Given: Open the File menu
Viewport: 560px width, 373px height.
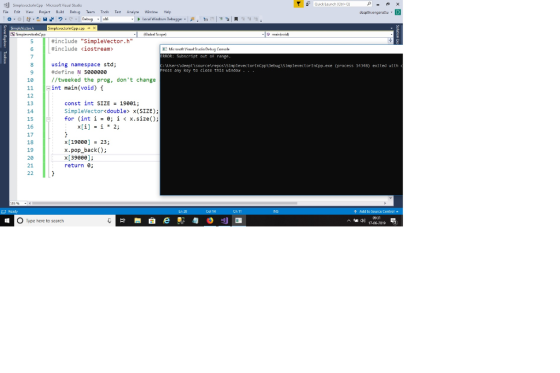Looking at the screenshot, I should click(6, 12).
